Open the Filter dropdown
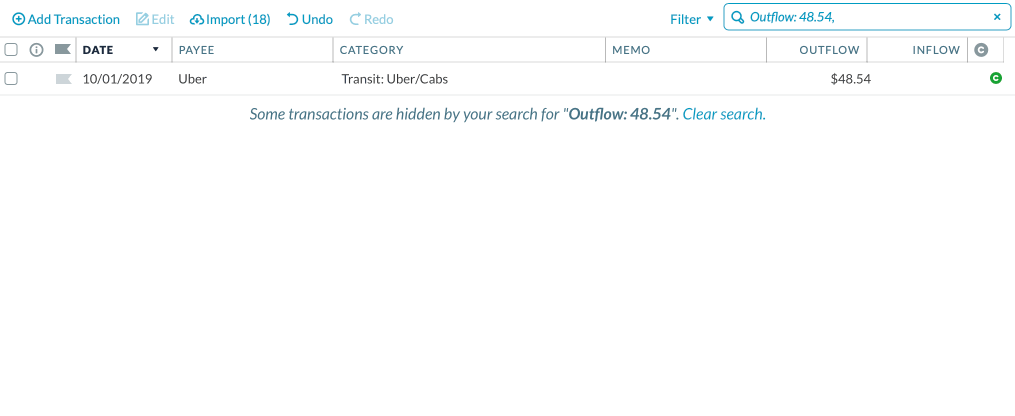Viewport: 1015px width, 416px height. (x=692, y=19)
